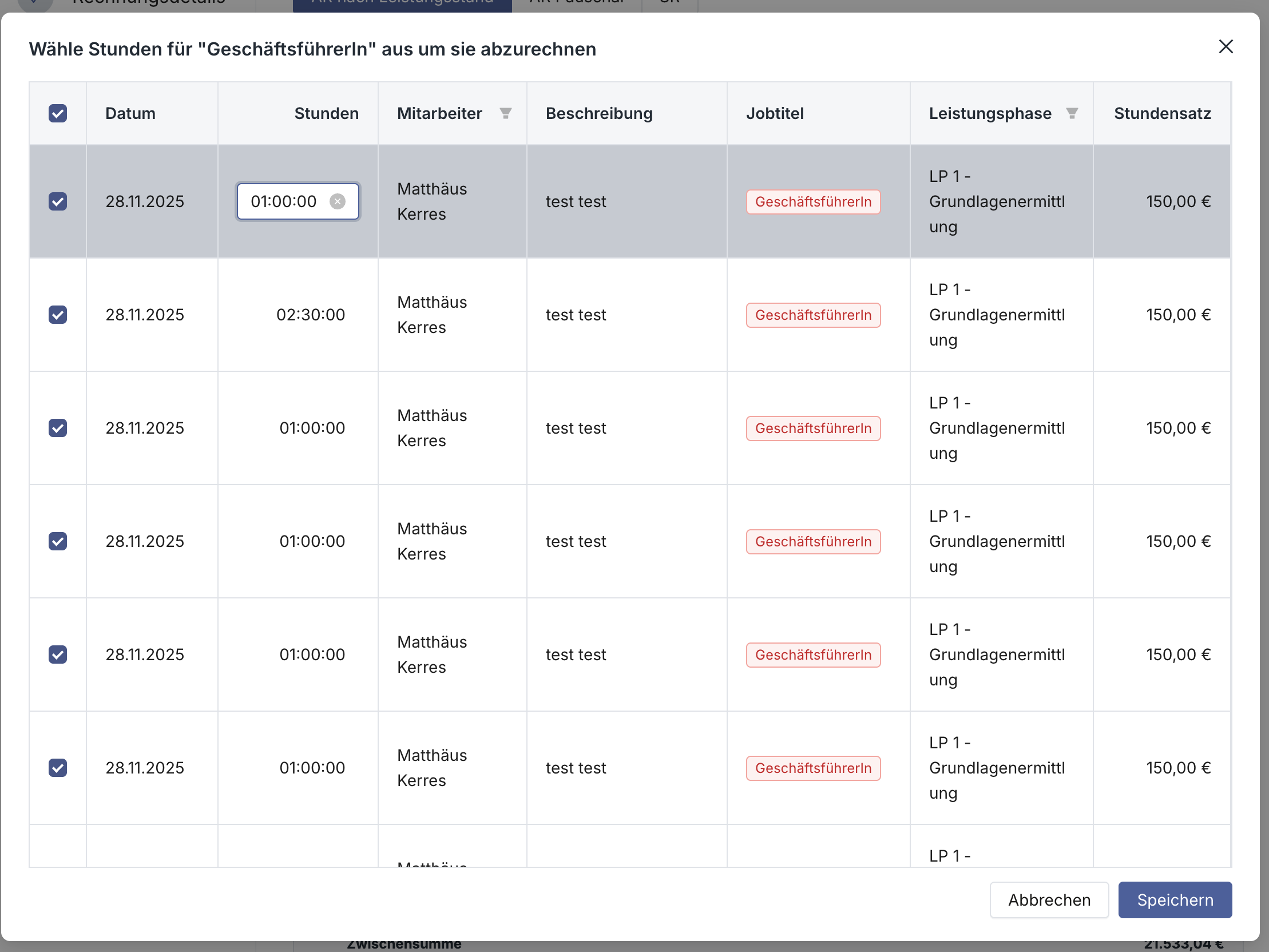Image resolution: width=1269 pixels, height=952 pixels.
Task: Toggle the fourth row's checkbox
Action: tap(58, 541)
